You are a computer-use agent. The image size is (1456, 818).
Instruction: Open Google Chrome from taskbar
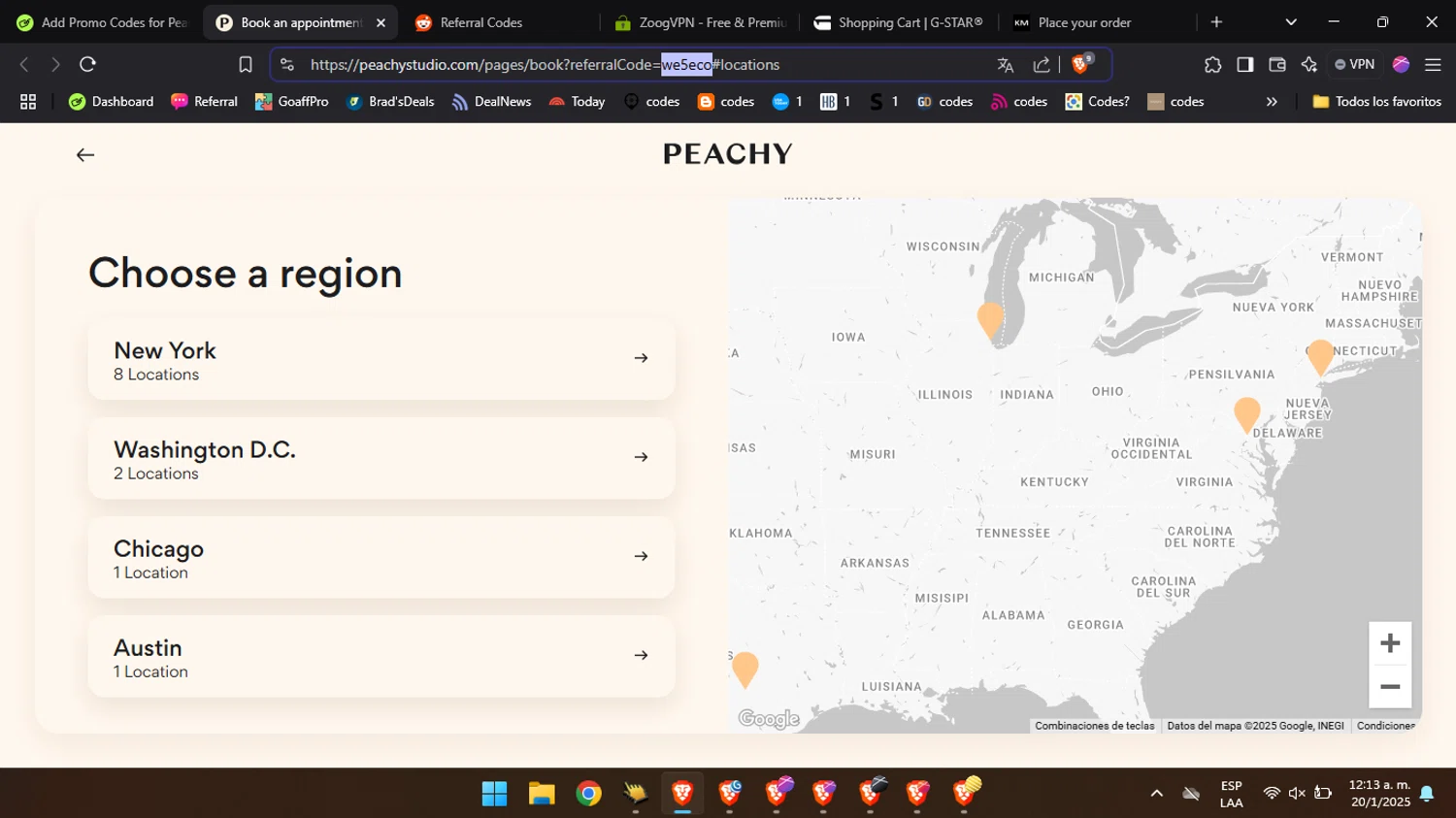[x=588, y=794]
